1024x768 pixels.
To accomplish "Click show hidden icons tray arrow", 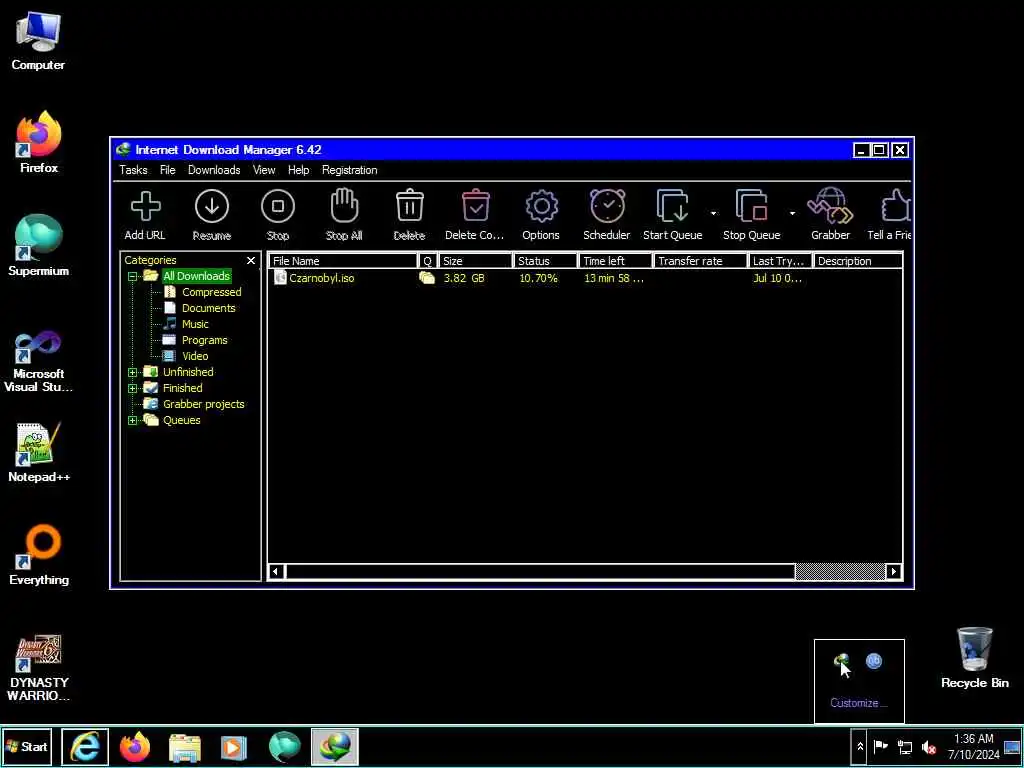I will (860, 747).
